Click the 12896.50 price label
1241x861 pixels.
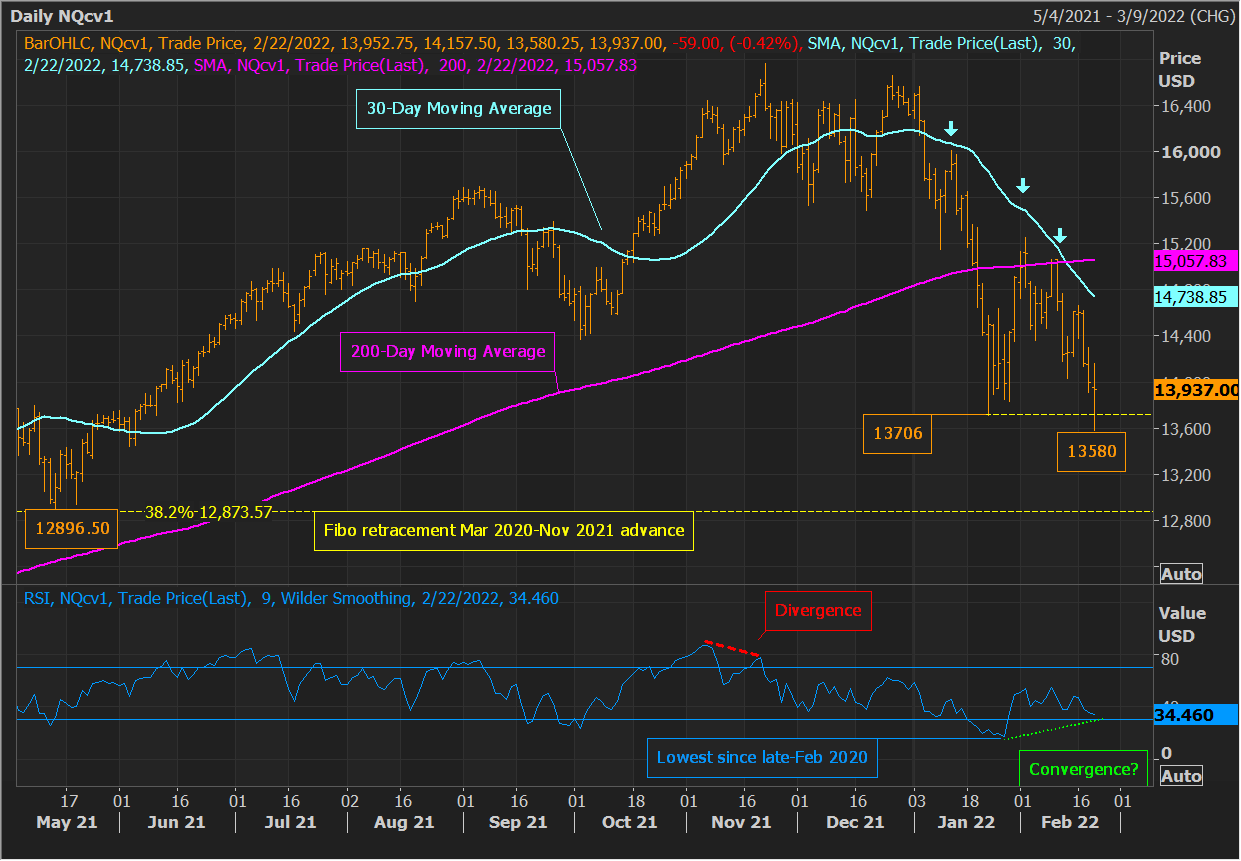click(70, 530)
